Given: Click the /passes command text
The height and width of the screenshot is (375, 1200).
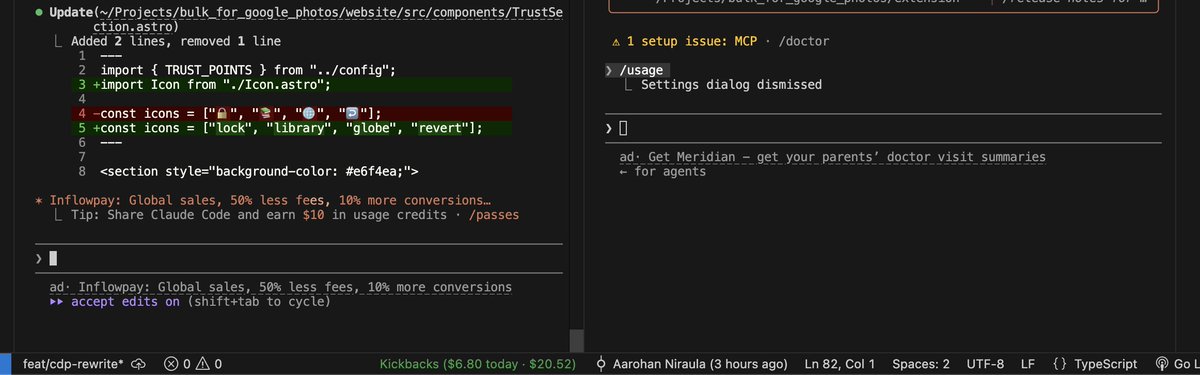Looking at the screenshot, I should pyautogui.click(x=494, y=215).
